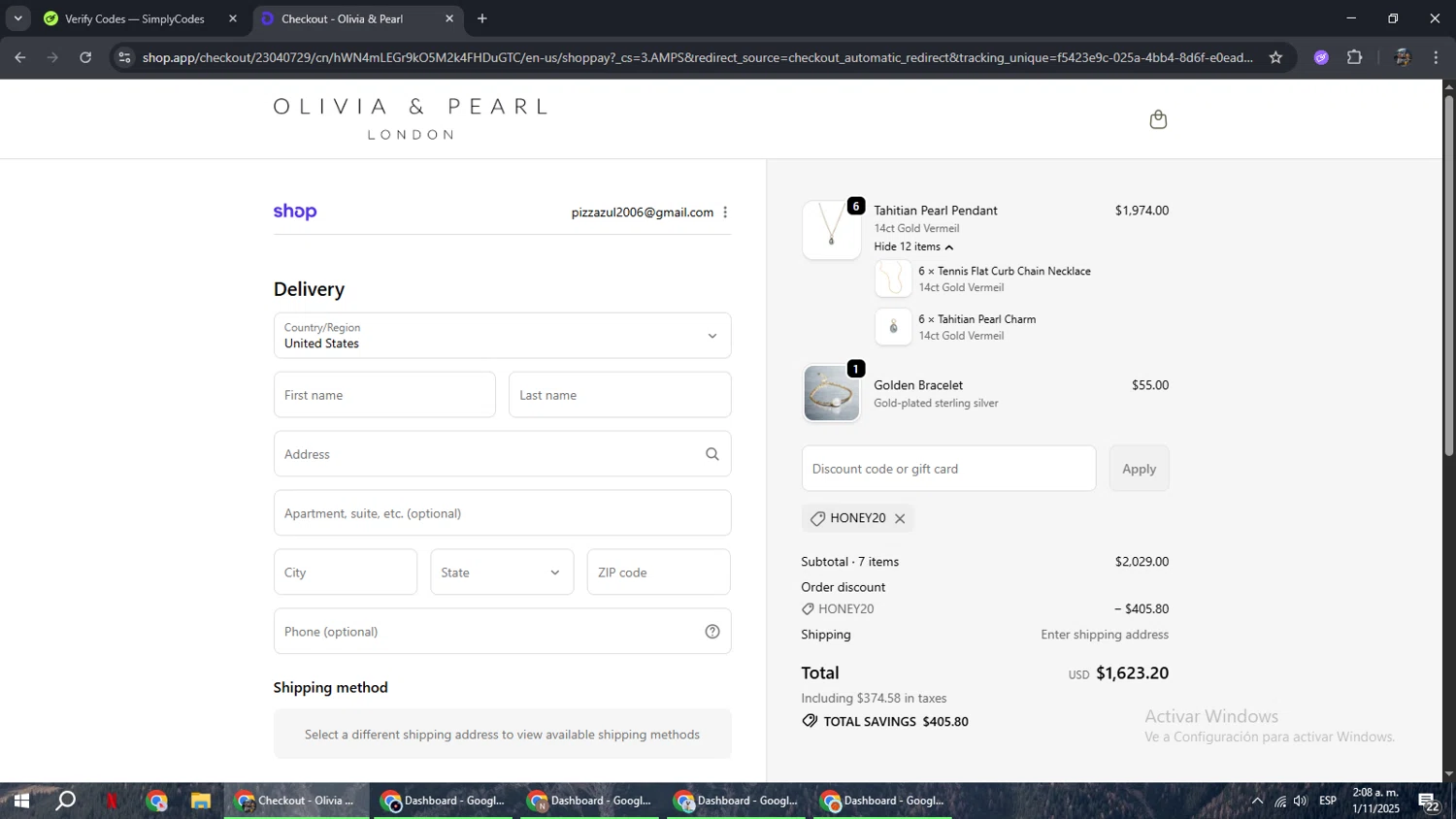The image size is (1456, 819).
Task: Bookmark this page with the star icon
Action: click(x=1275, y=57)
